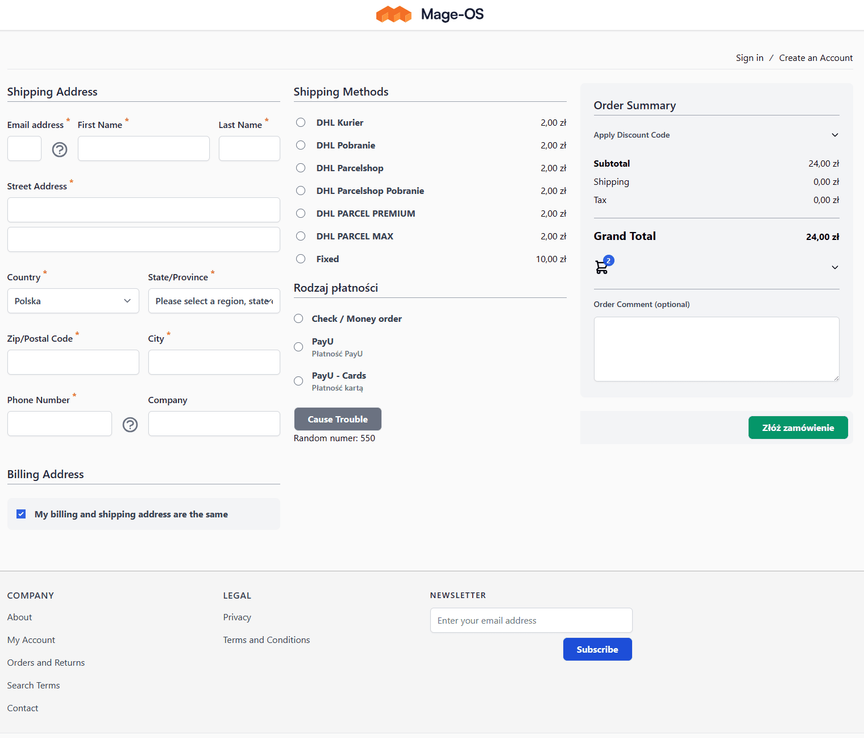Open email address help tooltip icon
The image size is (864, 738).
pos(60,149)
